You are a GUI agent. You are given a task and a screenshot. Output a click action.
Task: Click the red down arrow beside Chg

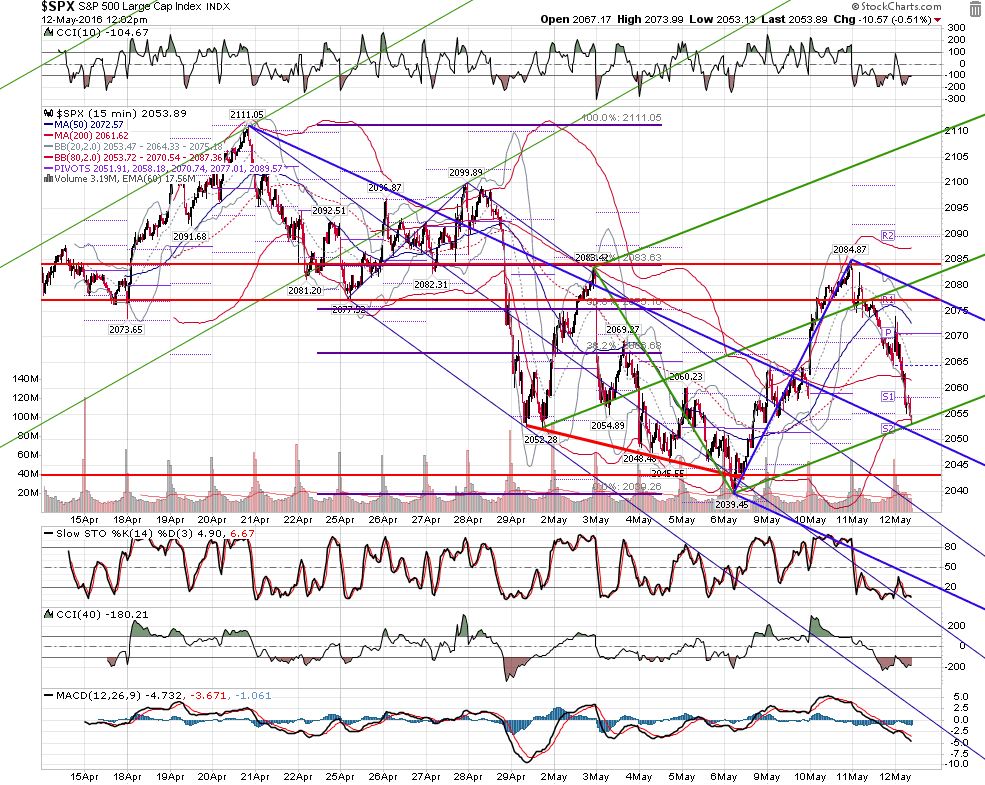point(938,20)
